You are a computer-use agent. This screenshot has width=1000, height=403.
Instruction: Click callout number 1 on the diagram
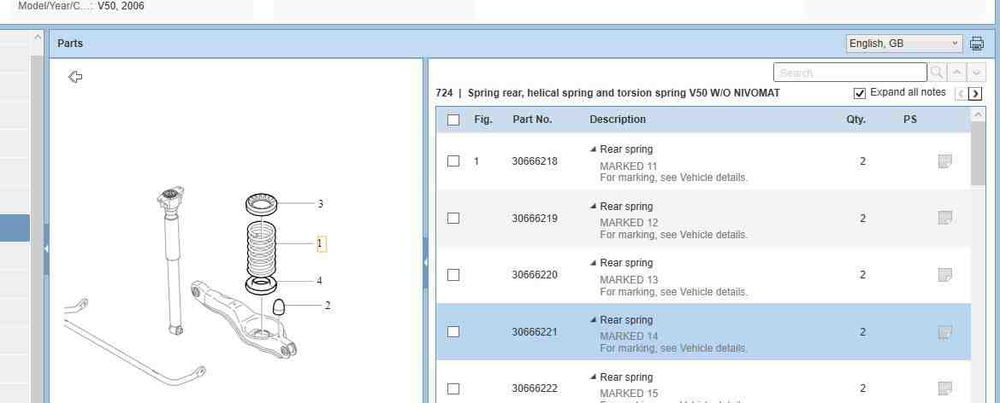pos(320,243)
